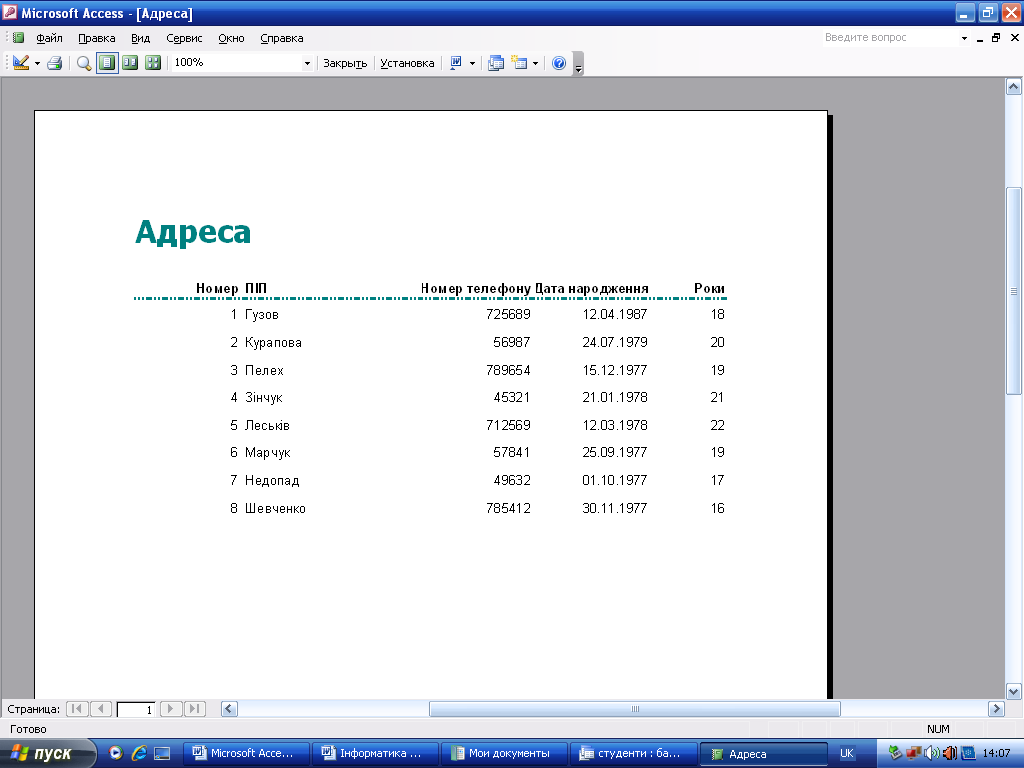Screen dimensions: 1024x768
Task: Click phone number 789654
Action: pyautogui.click(x=508, y=370)
